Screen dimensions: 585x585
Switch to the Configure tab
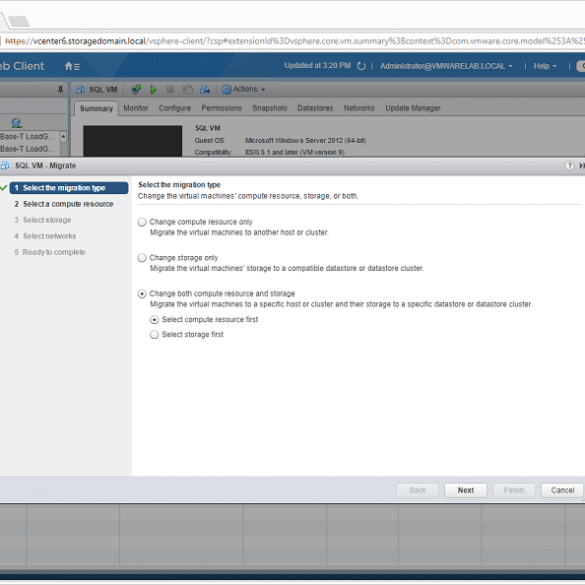tap(175, 108)
